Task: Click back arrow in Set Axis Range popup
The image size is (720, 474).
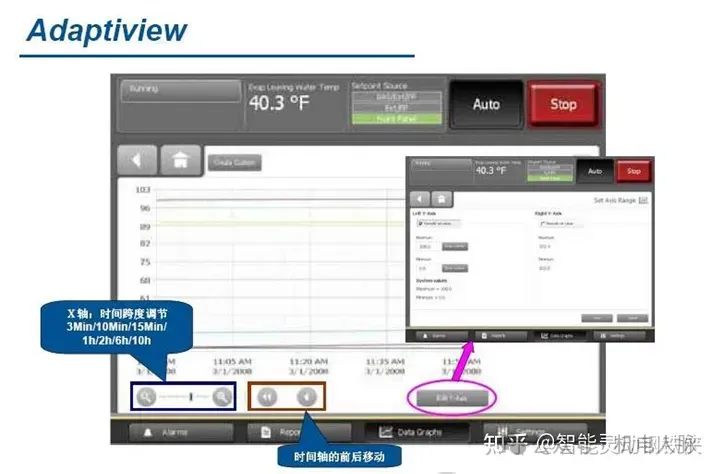Action: [422, 198]
